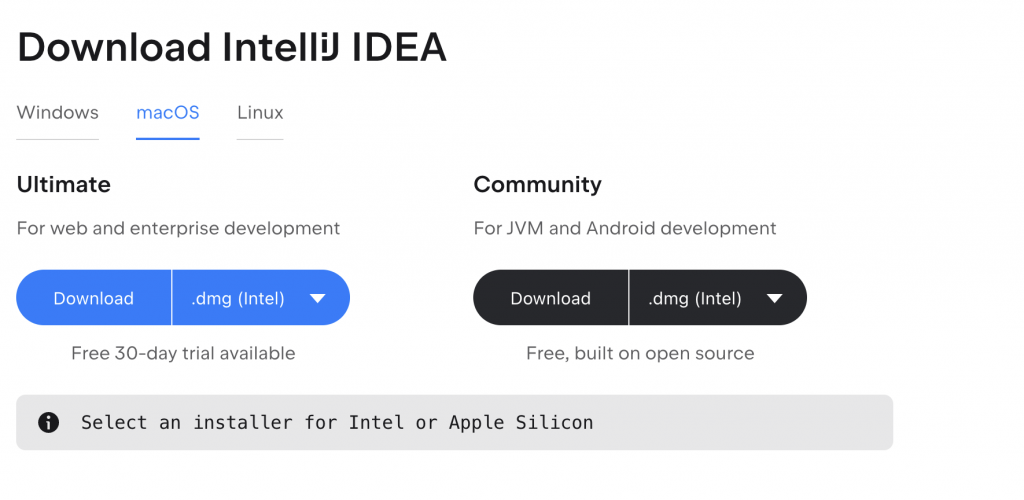
Task: Download the Community edition with the black button
Action: tap(550, 298)
